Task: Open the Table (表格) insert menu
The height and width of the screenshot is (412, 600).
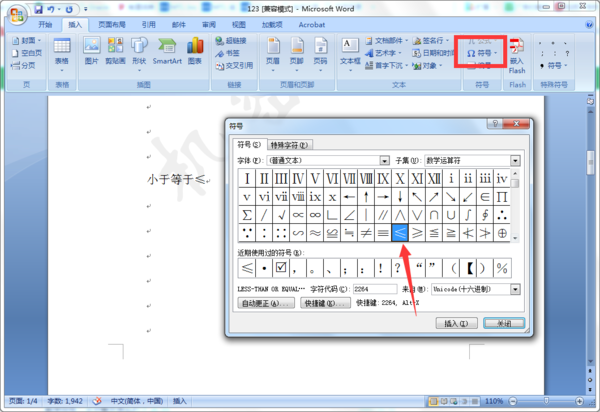Action: [x=62, y=54]
